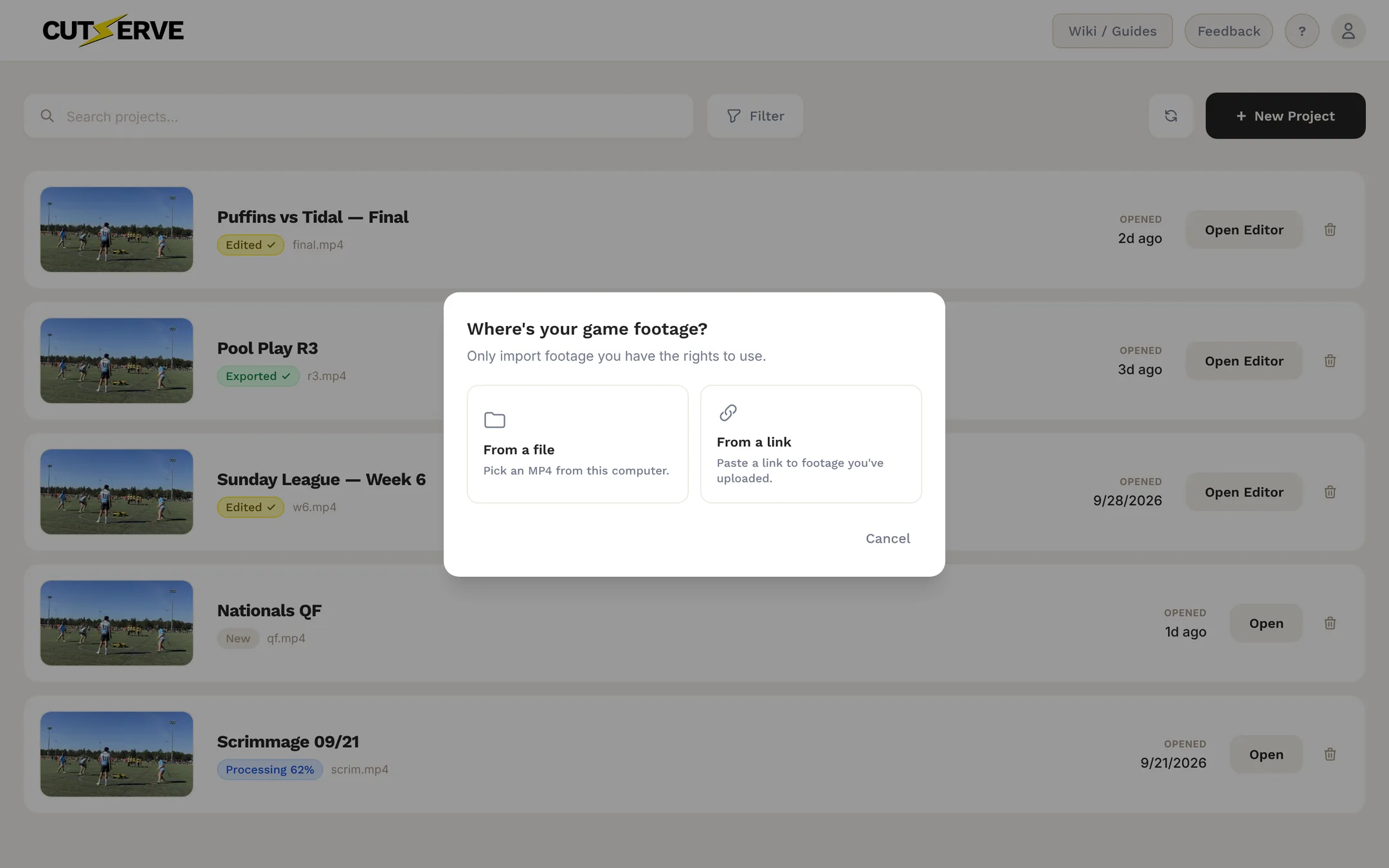Screen dimensions: 1389x868
Task: Delete Nationals QF project
Action: [1330, 623]
